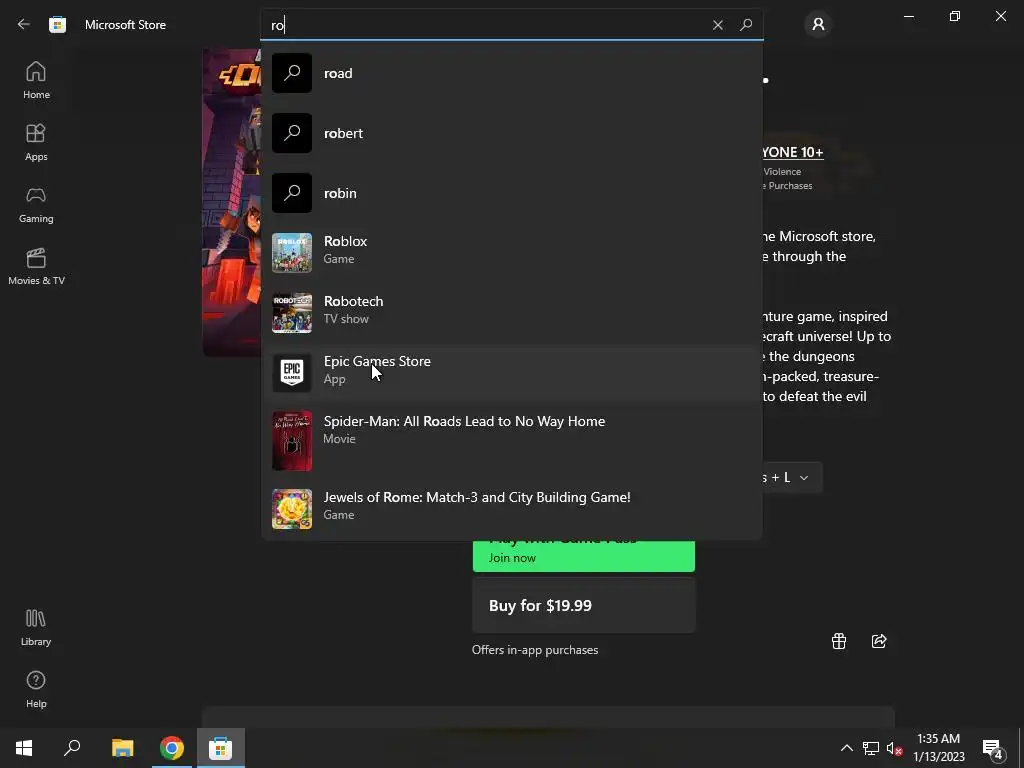Image resolution: width=1024 pixels, height=768 pixels.
Task: Join Game Pass now
Action: (x=583, y=556)
